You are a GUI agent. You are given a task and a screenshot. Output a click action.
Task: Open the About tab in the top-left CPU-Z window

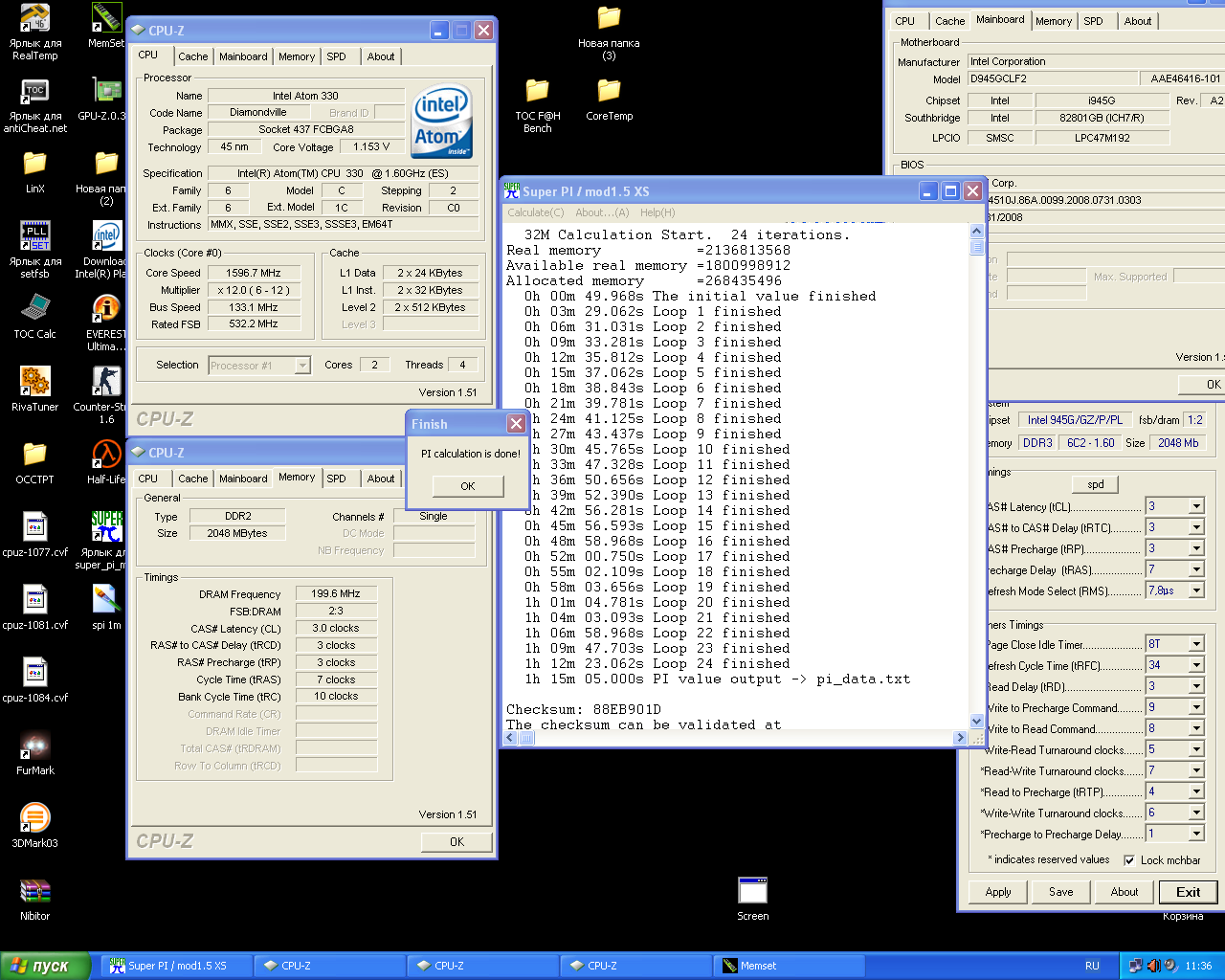381,56
